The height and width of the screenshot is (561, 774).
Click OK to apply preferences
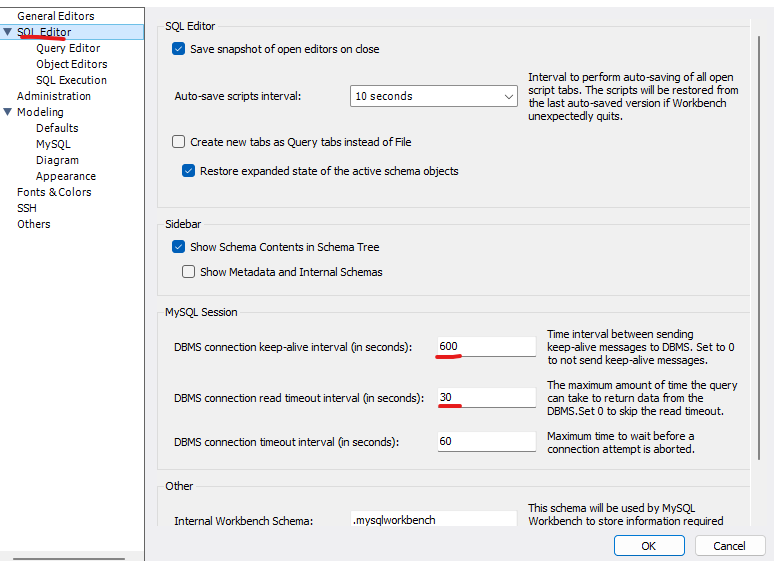pyautogui.click(x=649, y=546)
